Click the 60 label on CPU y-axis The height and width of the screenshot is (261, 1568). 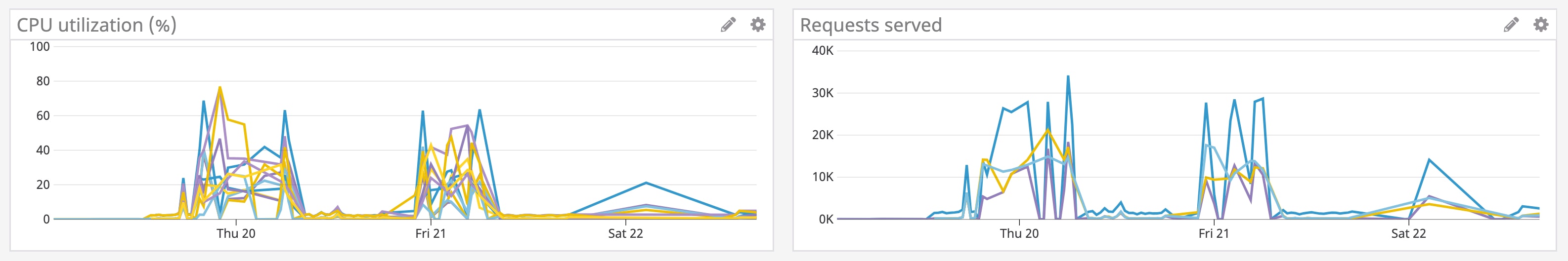(x=43, y=116)
